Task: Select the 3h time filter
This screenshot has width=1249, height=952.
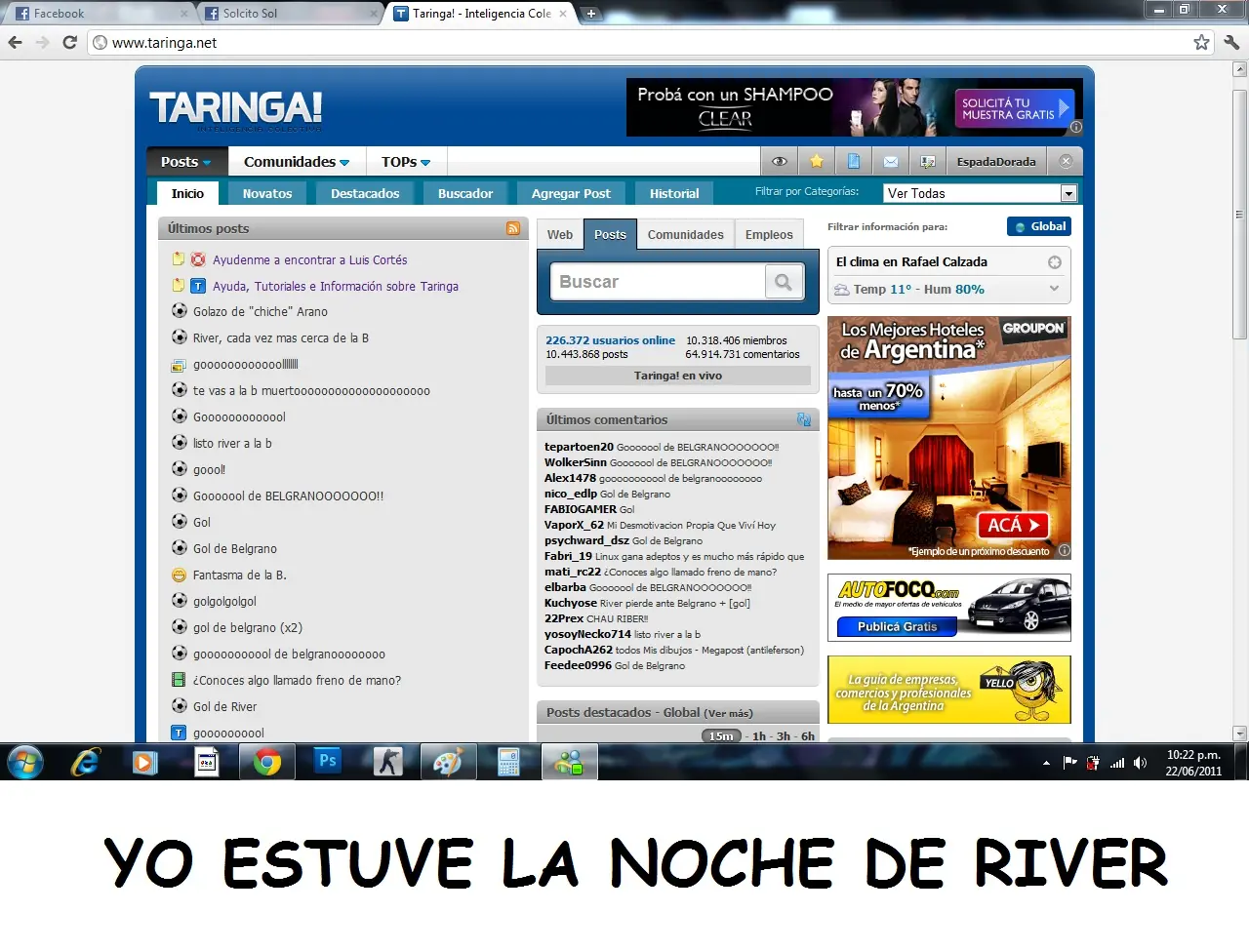Action: pos(784,736)
